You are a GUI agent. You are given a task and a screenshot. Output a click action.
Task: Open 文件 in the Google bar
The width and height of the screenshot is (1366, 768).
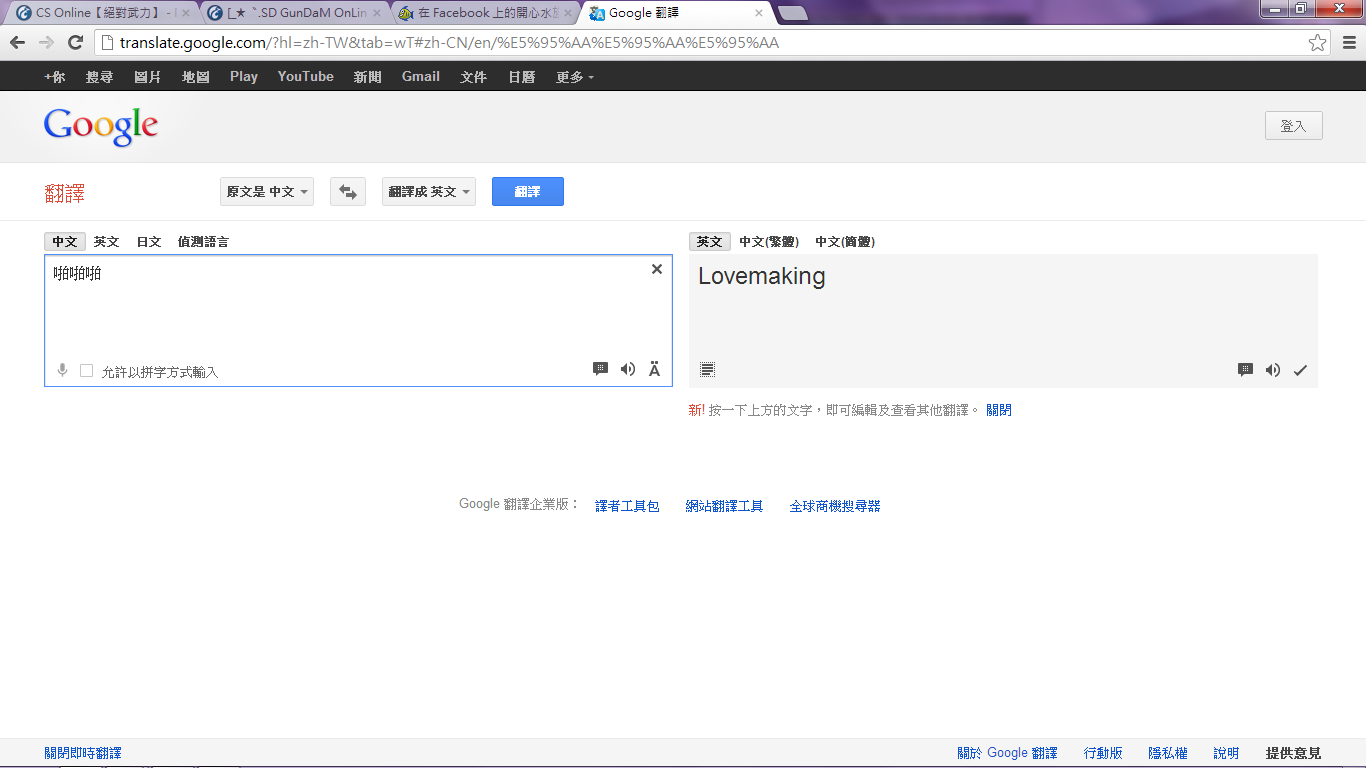[x=474, y=77]
